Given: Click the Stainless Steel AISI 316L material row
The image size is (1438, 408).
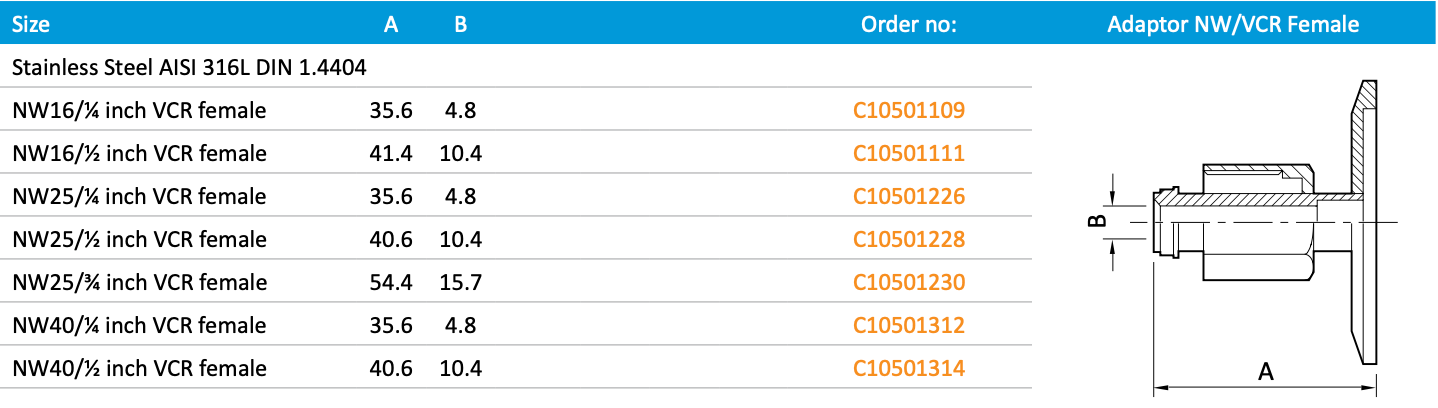Looking at the screenshot, I should 189,68.
